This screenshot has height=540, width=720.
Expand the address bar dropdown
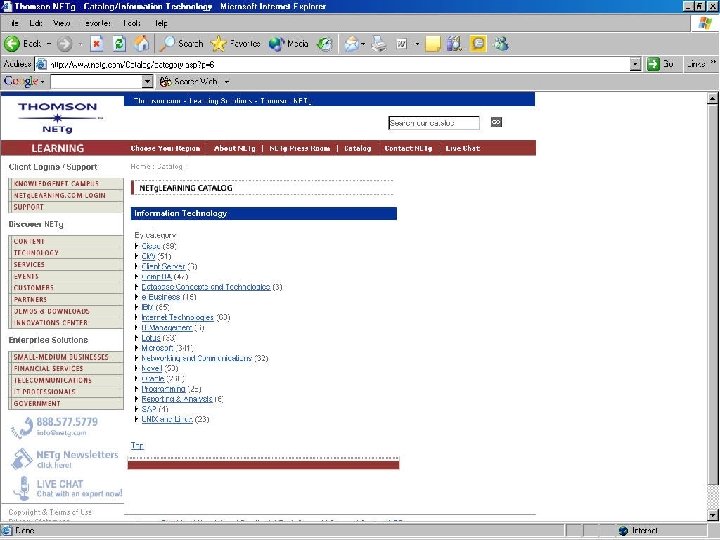point(635,65)
